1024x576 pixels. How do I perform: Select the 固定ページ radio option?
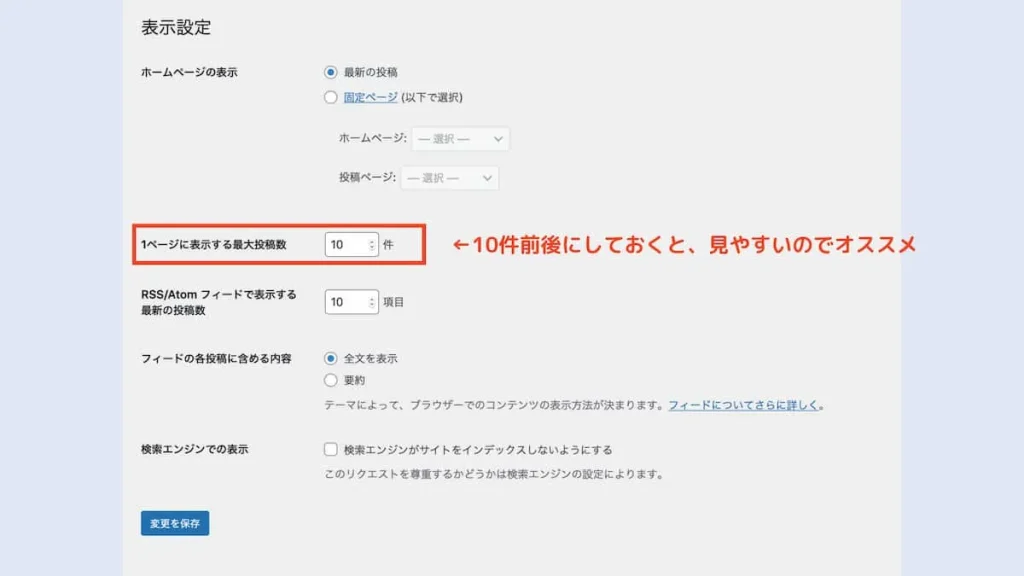click(x=330, y=97)
